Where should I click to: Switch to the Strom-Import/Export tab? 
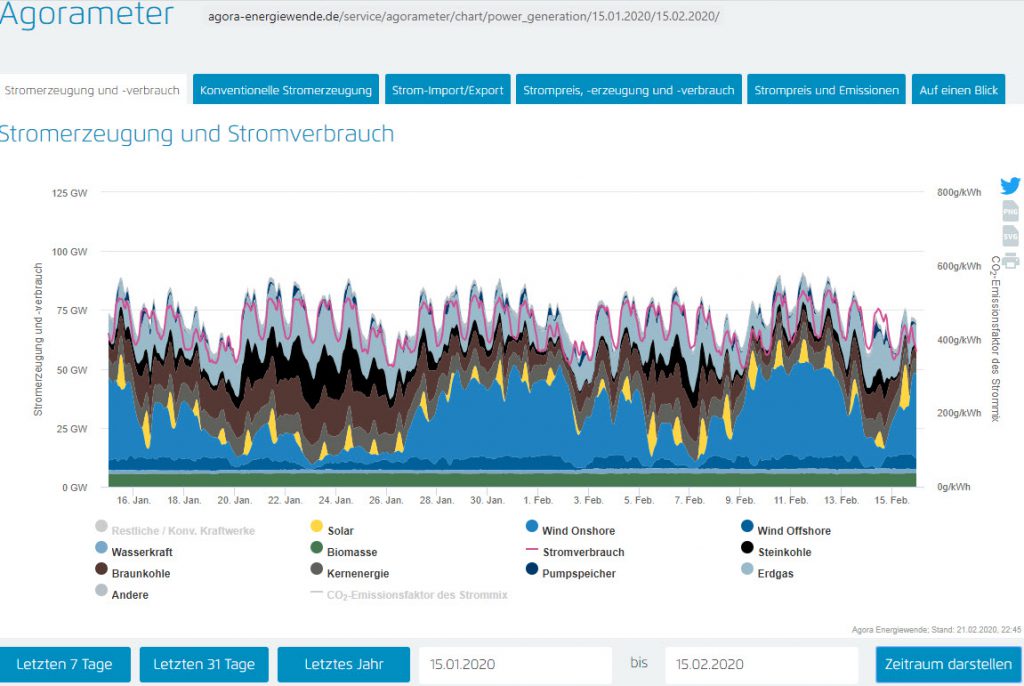pos(447,90)
